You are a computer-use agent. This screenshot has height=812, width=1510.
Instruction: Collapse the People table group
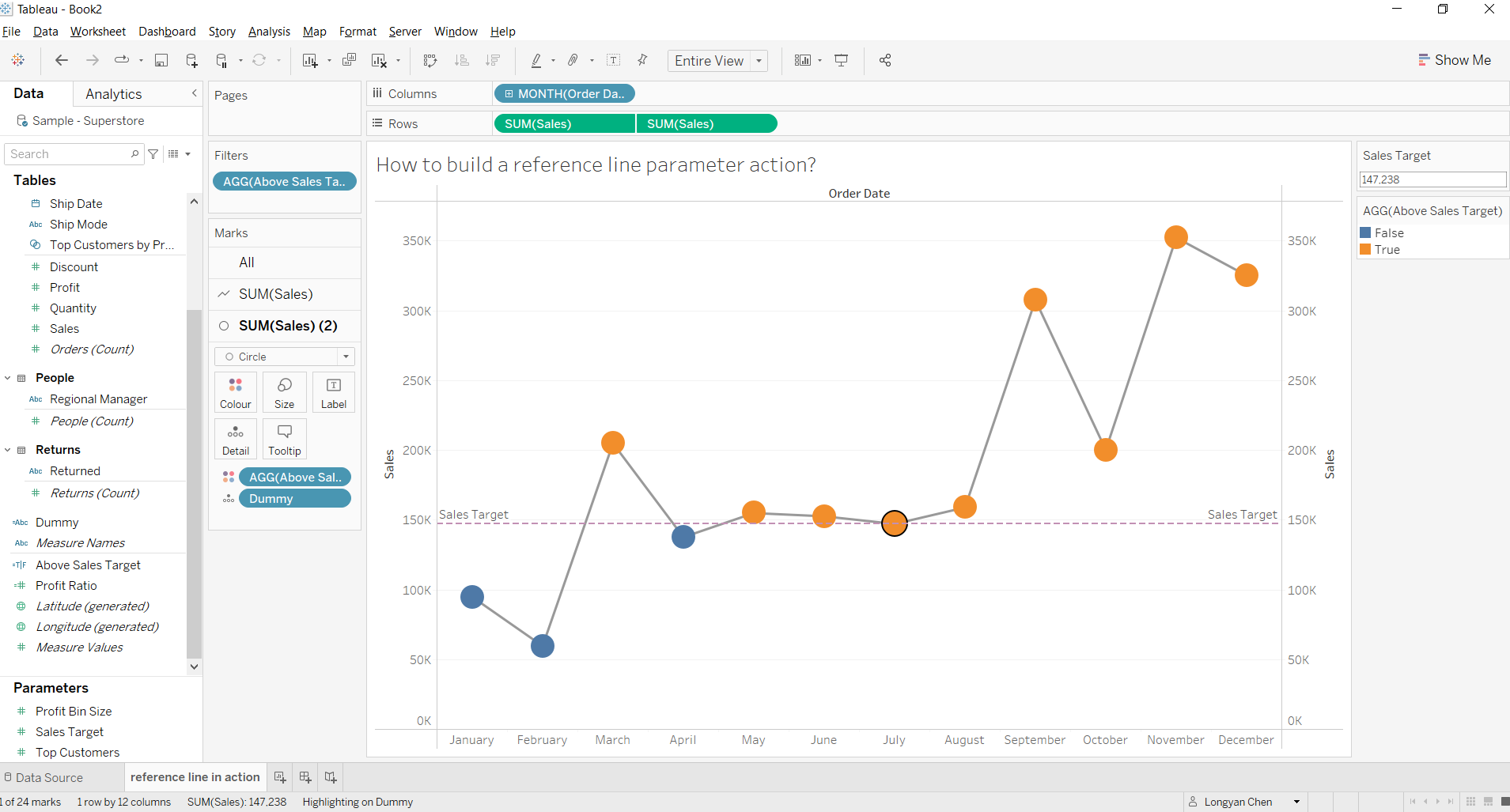click(x=8, y=377)
